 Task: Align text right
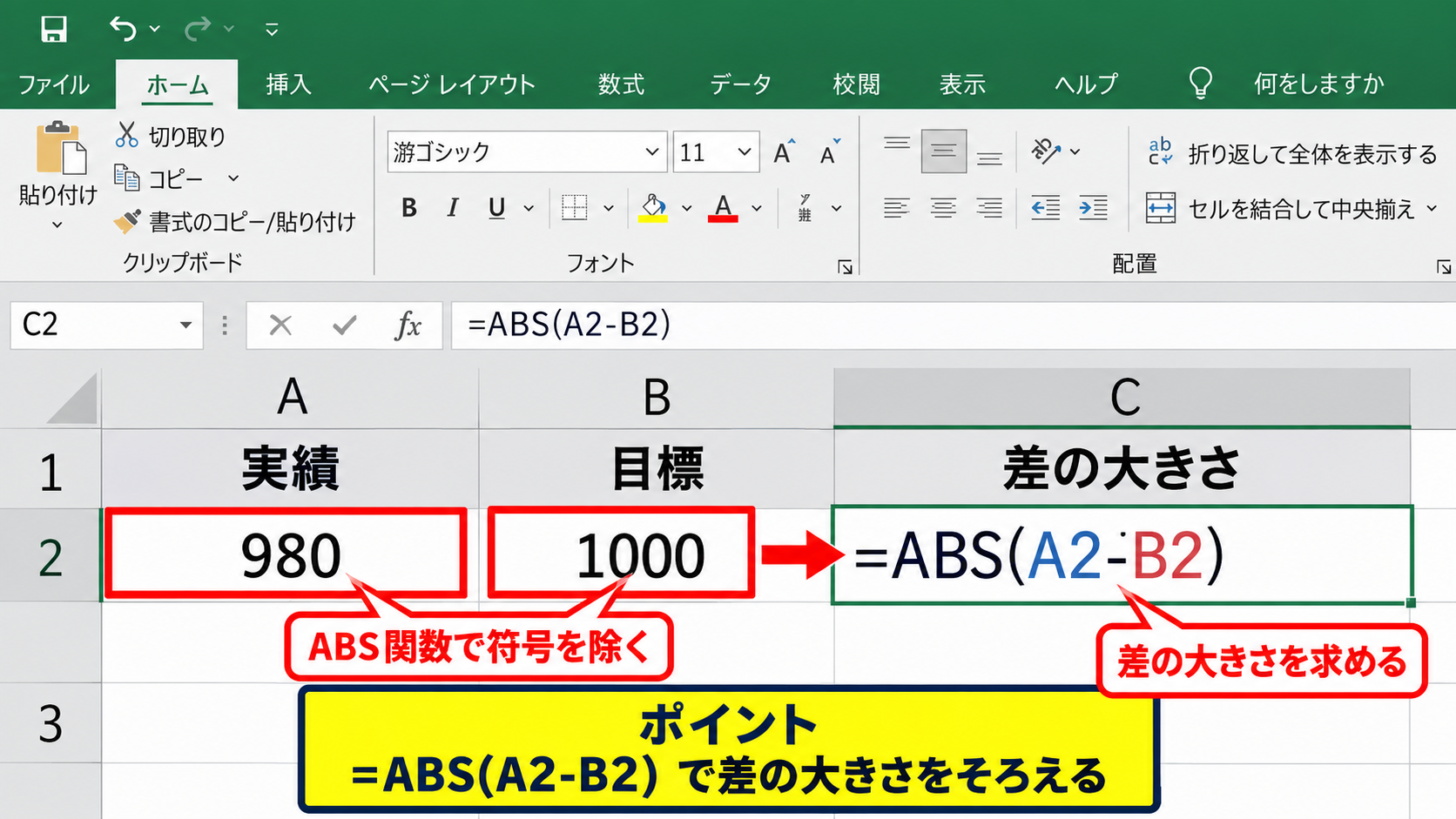point(989,208)
